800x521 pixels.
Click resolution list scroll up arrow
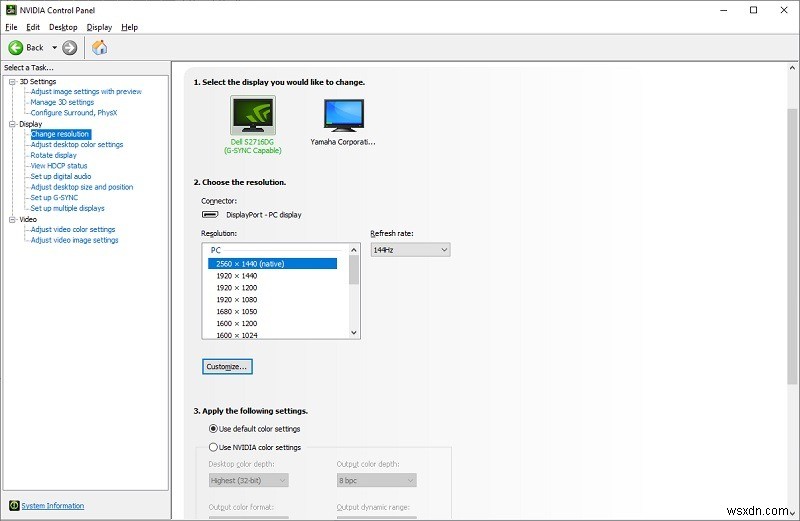[354, 250]
